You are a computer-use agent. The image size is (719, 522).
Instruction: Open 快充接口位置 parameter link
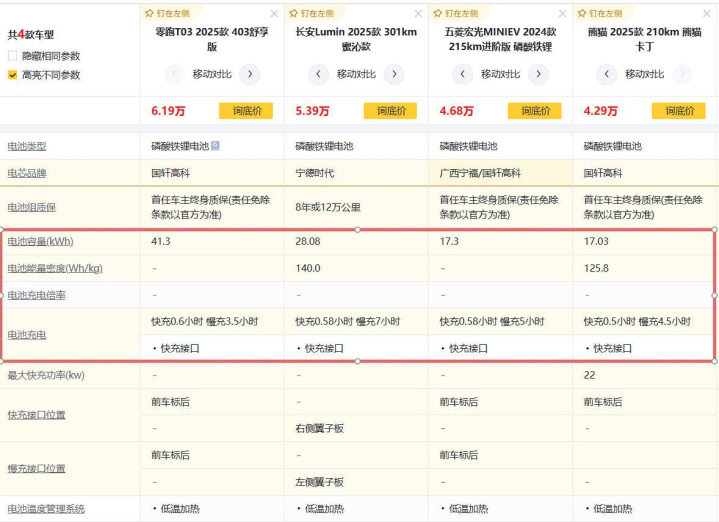pyautogui.click(x=36, y=415)
